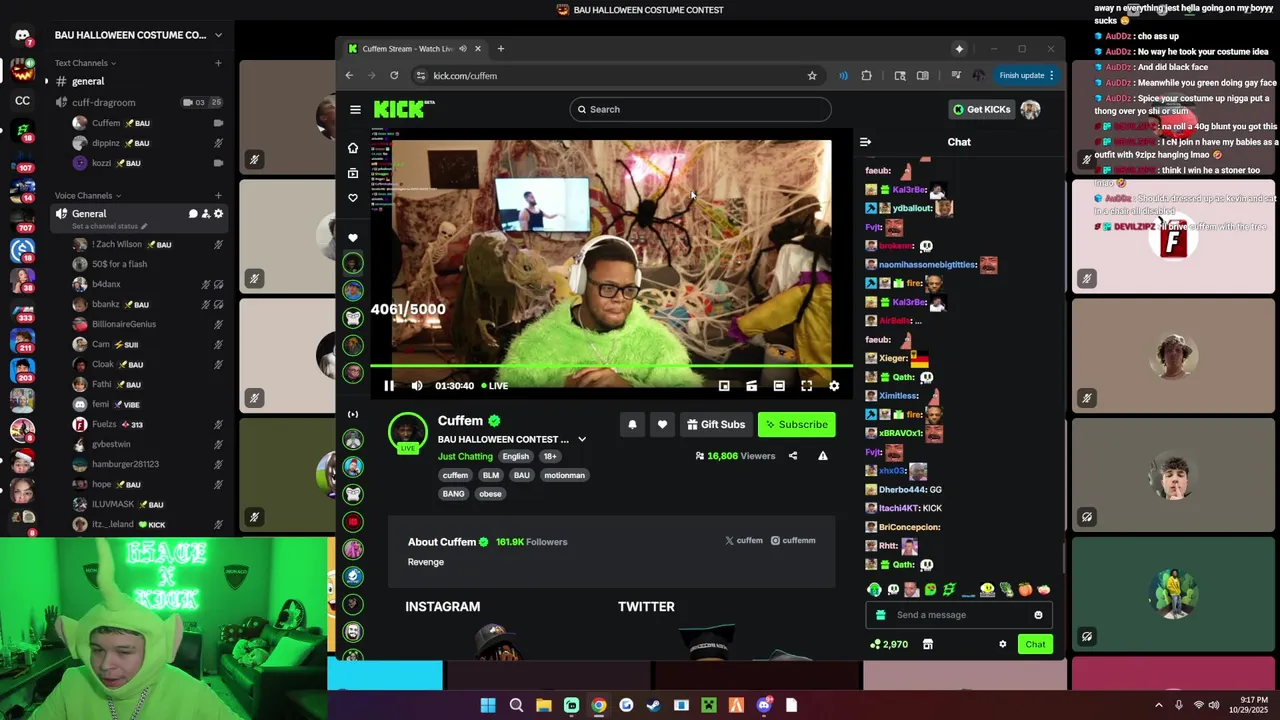Screen dimensions: 1280x720
Task: Open Windows Start menu
Action: click(x=488, y=706)
